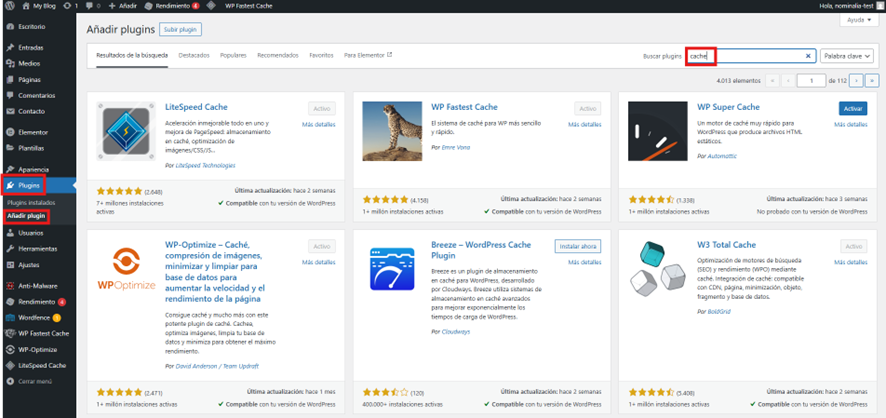Open the comments bubble icon in top bar
886x418 pixels.
coord(89,6)
